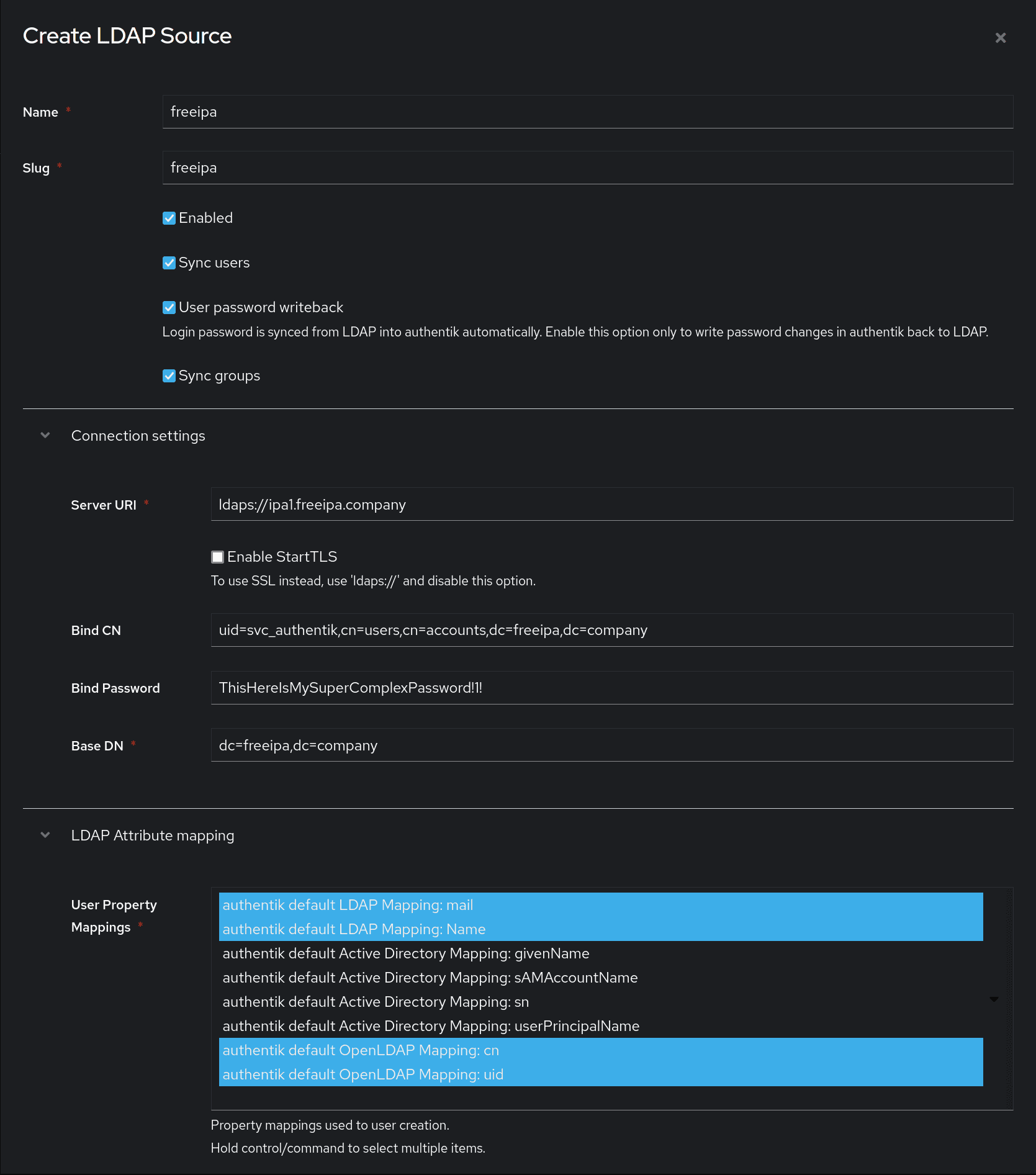Click the Base DN input
Screen dimensions: 1036x1175
click(611, 745)
